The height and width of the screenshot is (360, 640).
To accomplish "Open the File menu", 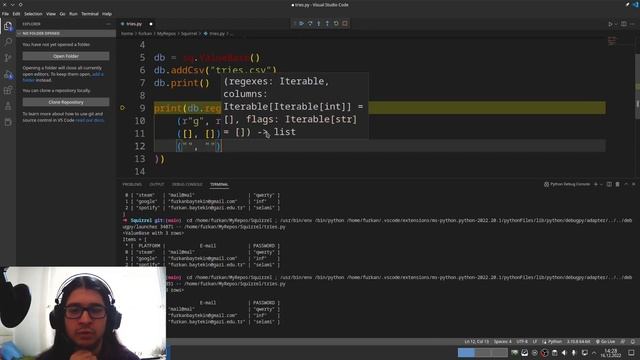I will (x=5, y=14).
